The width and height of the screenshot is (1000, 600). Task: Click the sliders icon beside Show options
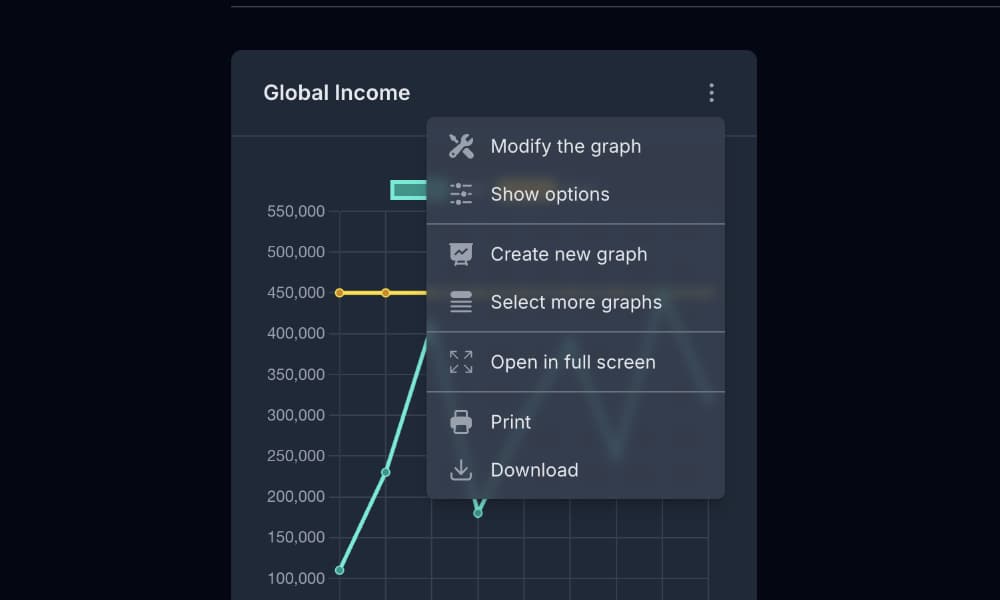point(461,194)
